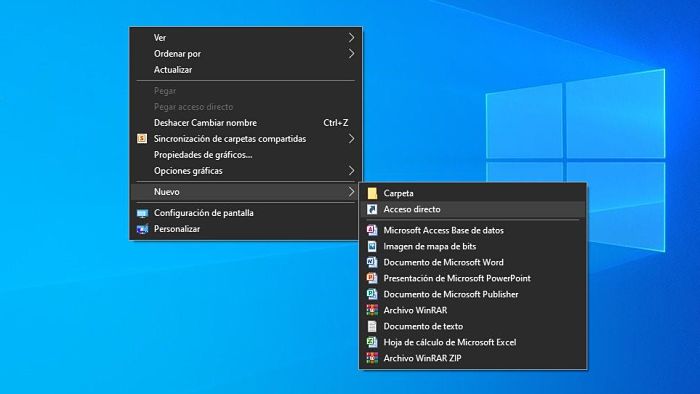This screenshot has height=394, width=700.
Task: Create Imagen de mapa de bits
Action: 473,246
